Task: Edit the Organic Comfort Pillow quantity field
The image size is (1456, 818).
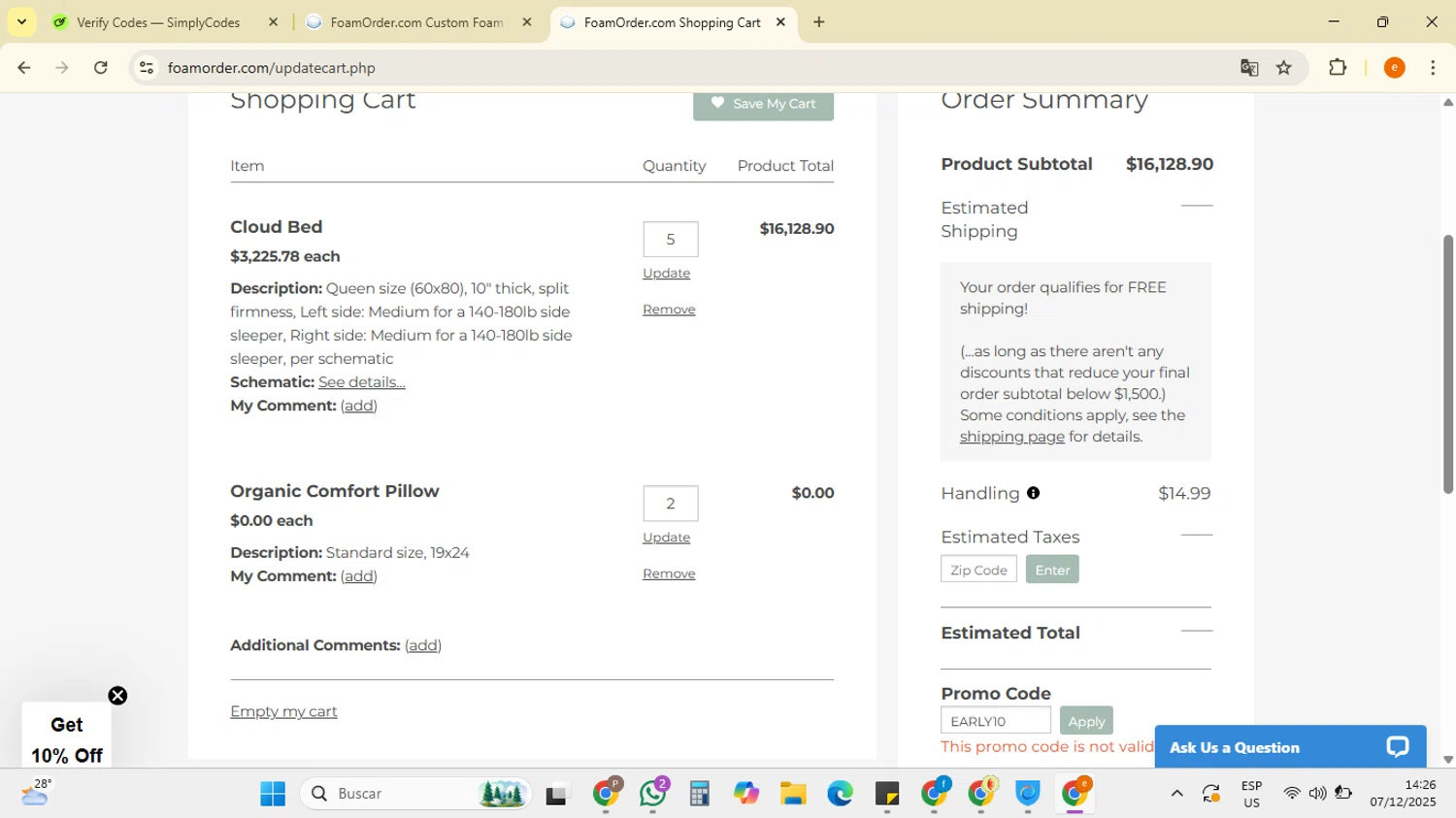Action: pyautogui.click(x=670, y=504)
